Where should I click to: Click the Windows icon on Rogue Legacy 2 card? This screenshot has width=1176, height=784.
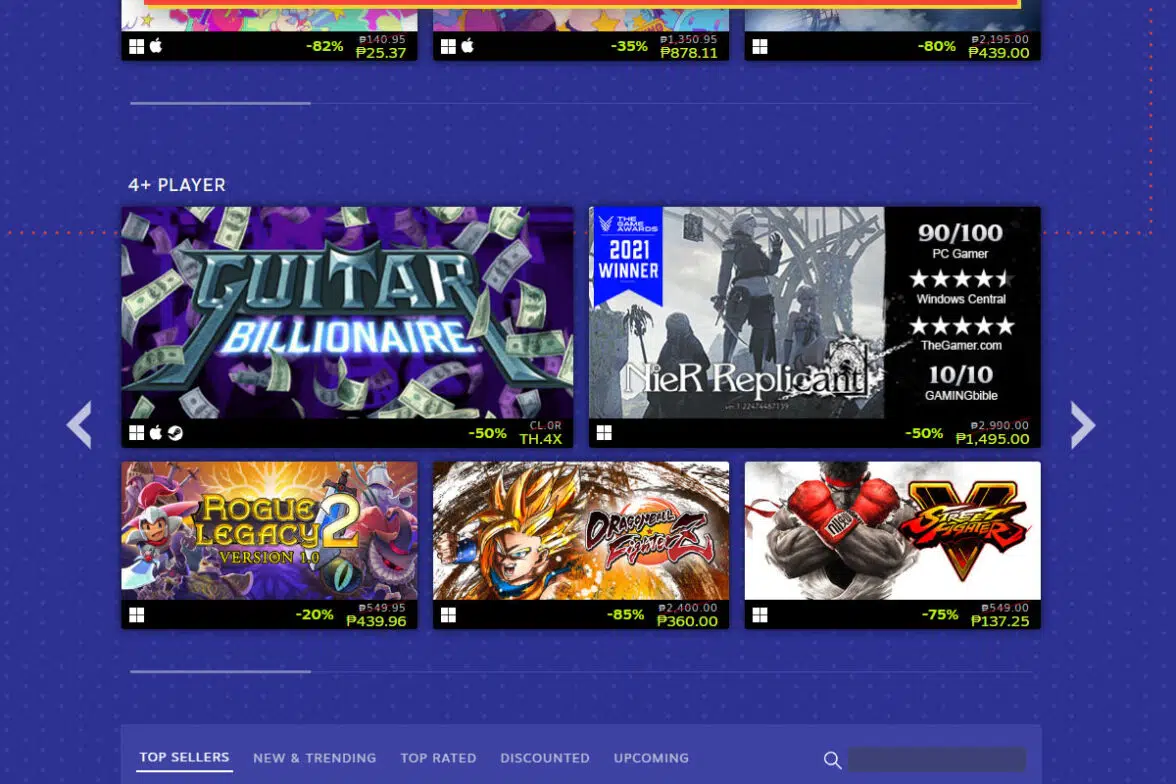(x=136, y=615)
